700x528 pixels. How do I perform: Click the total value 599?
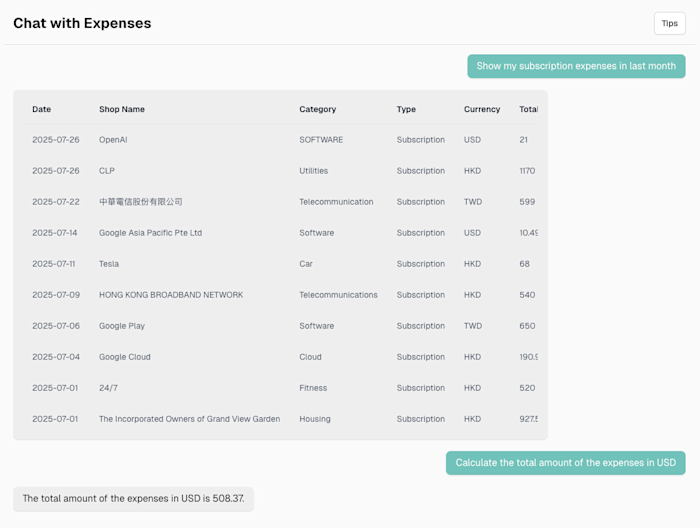click(527, 202)
